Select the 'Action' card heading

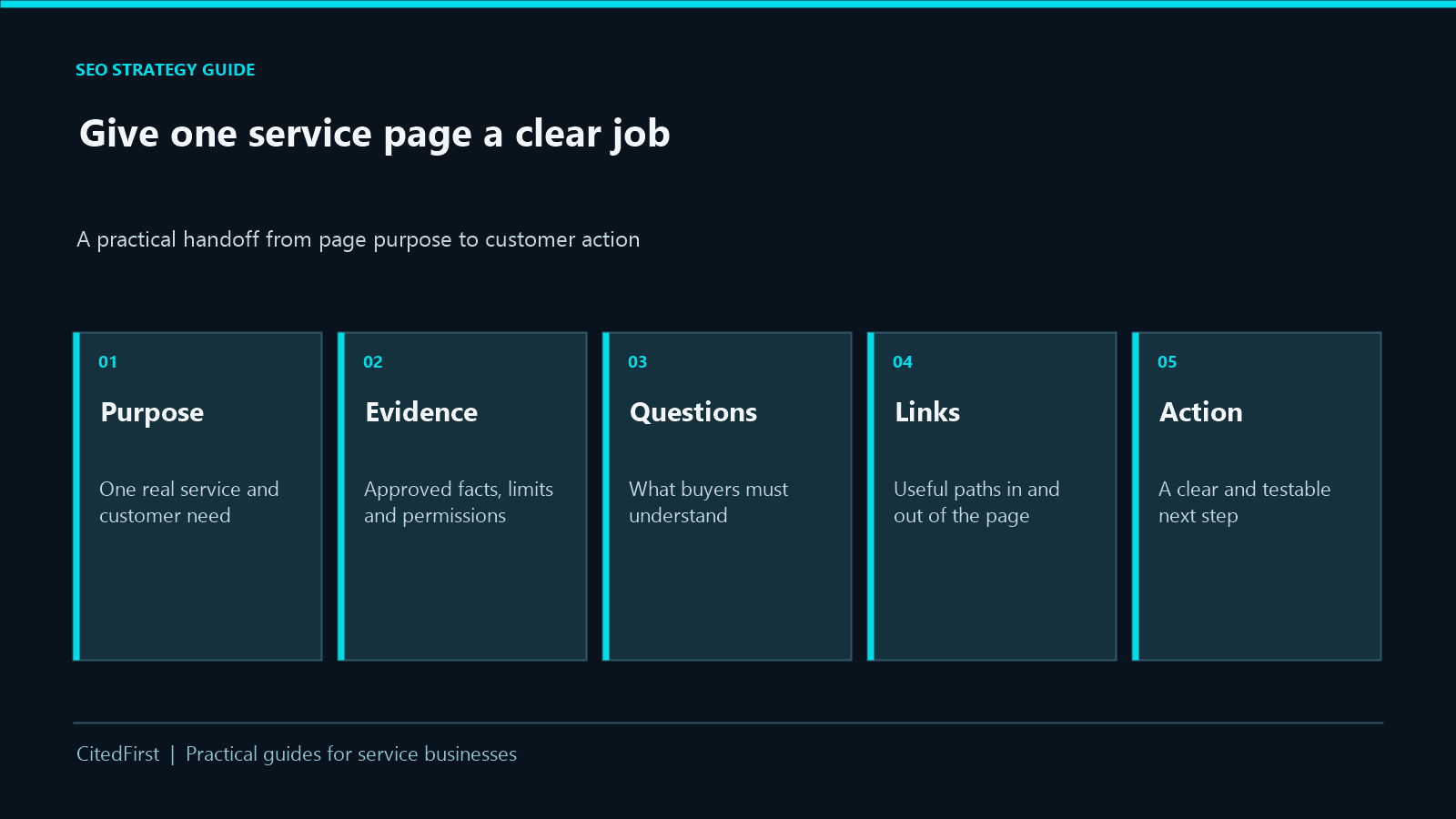1201,412
